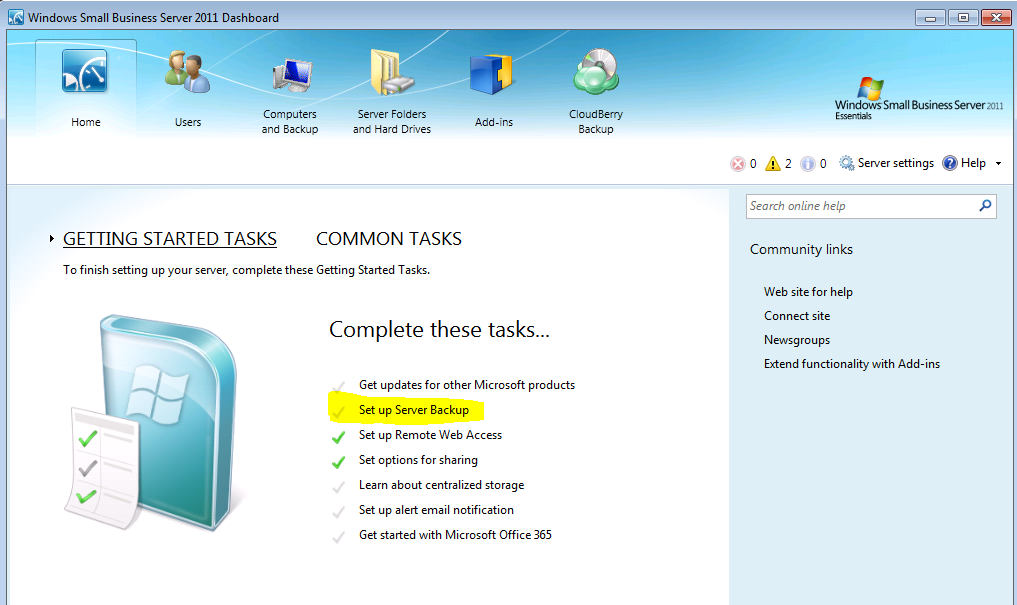Click gray checkmark beside Learn about centralized storage
This screenshot has height=605, width=1017.
click(338, 487)
